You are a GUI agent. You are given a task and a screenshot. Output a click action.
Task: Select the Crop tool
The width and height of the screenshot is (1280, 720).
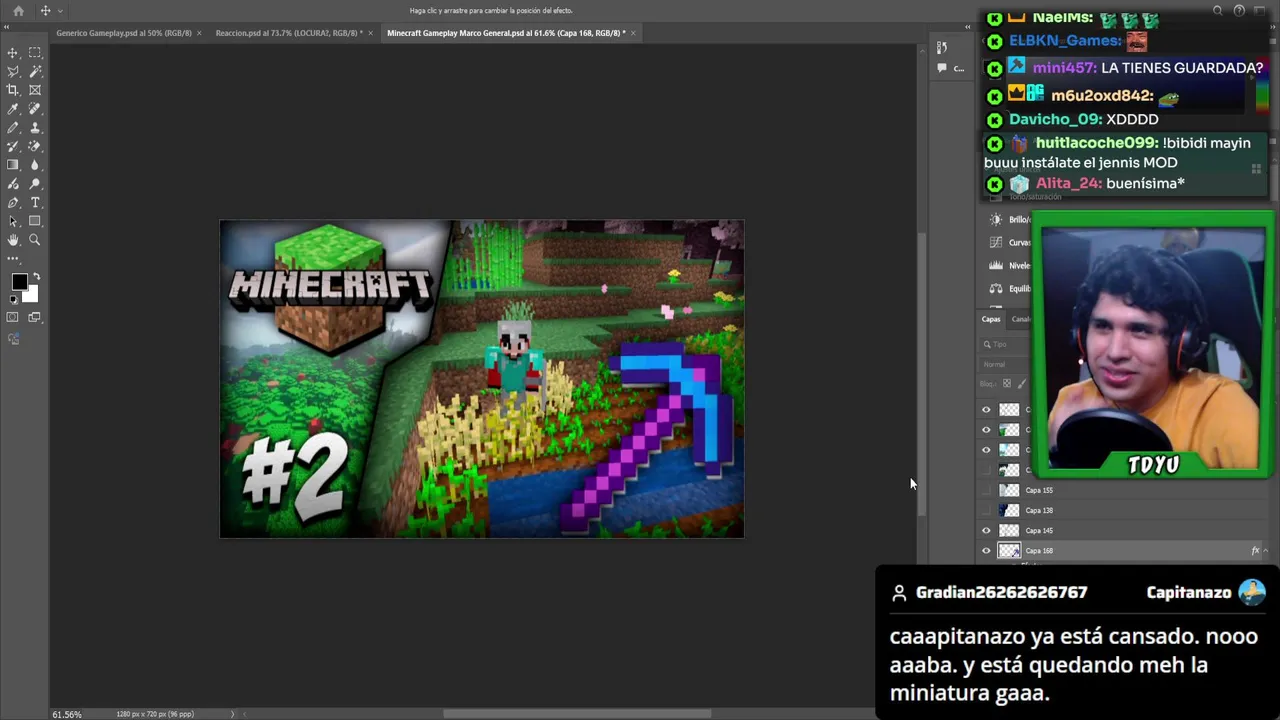[13, 90]
